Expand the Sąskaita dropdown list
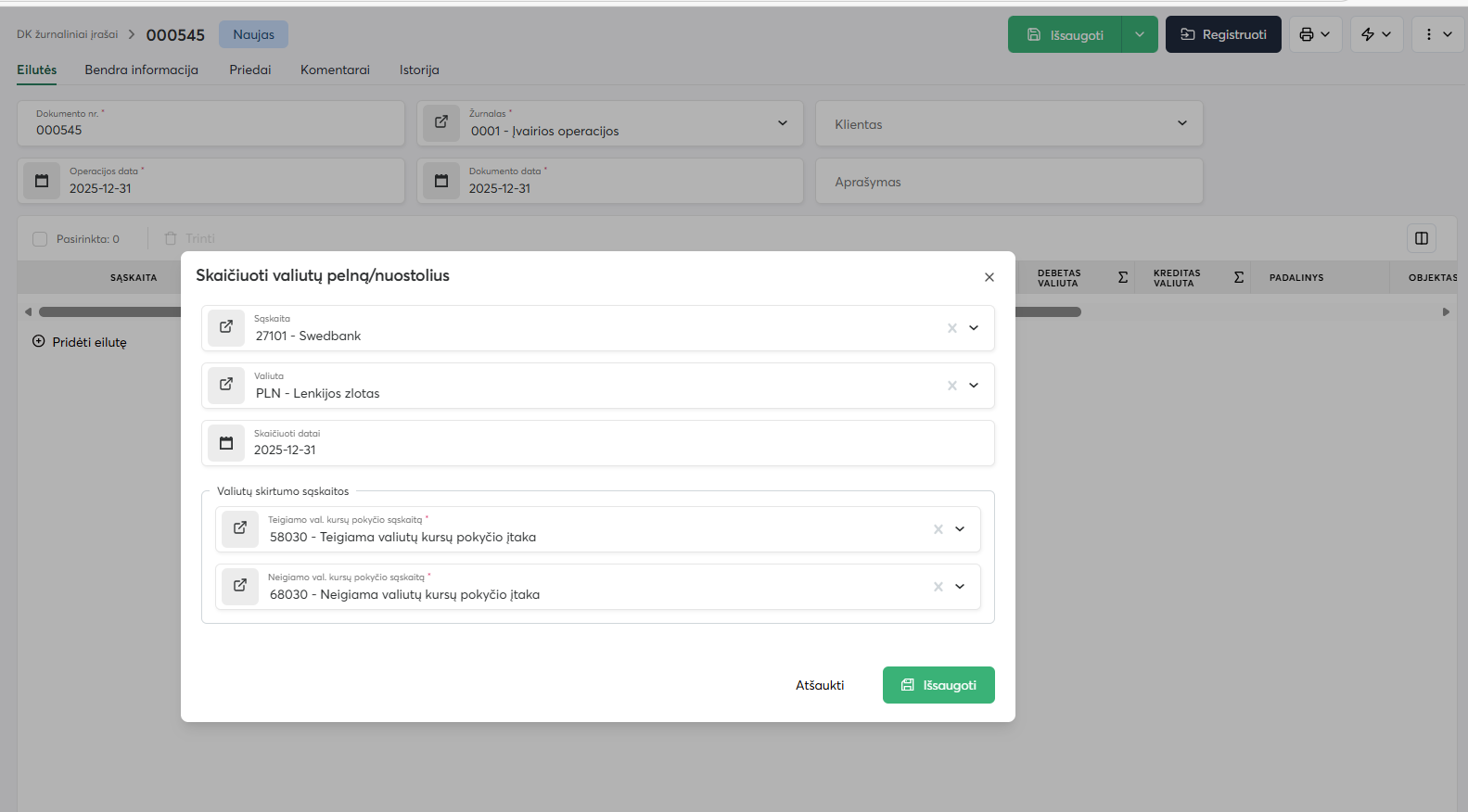 tap(974, 328)
